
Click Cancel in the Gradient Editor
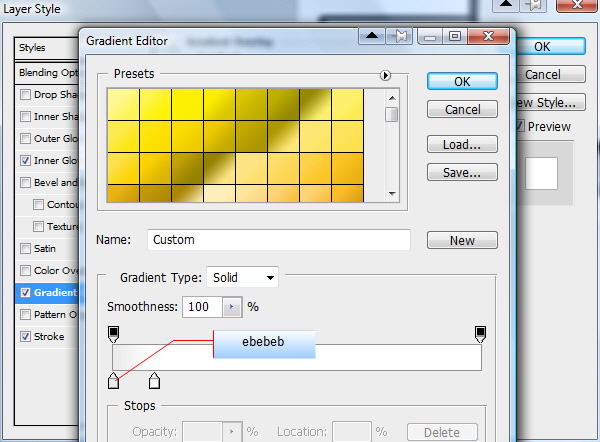(x=462, y=109)
